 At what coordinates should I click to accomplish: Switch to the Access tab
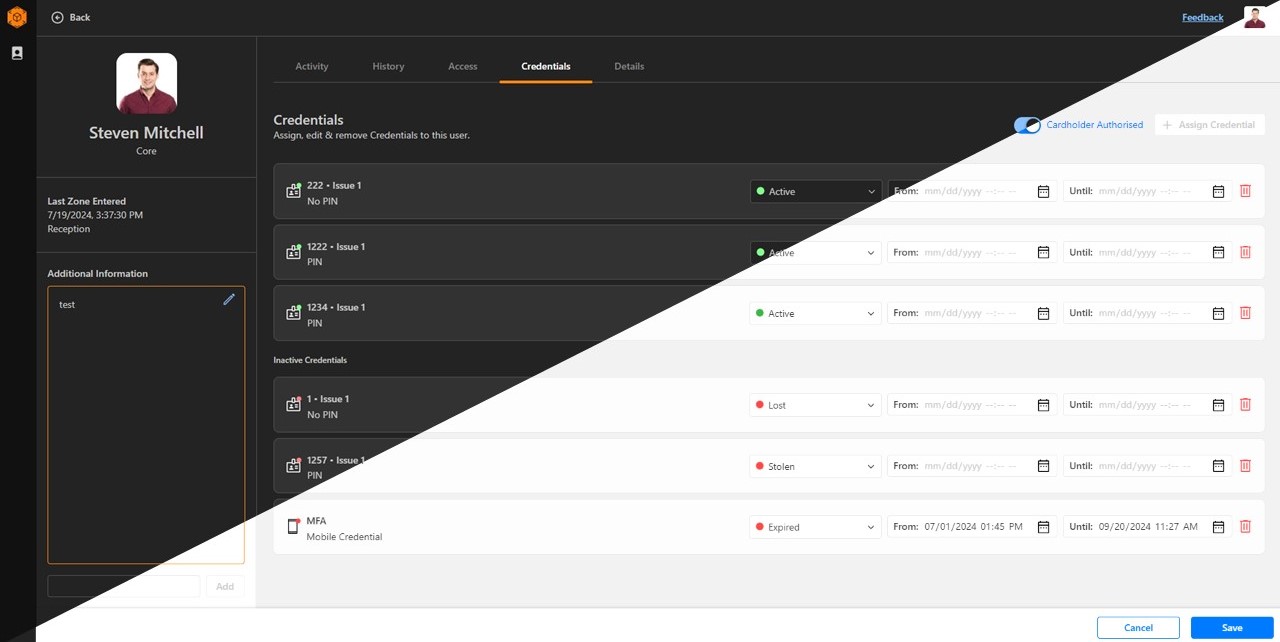[462, 66]
